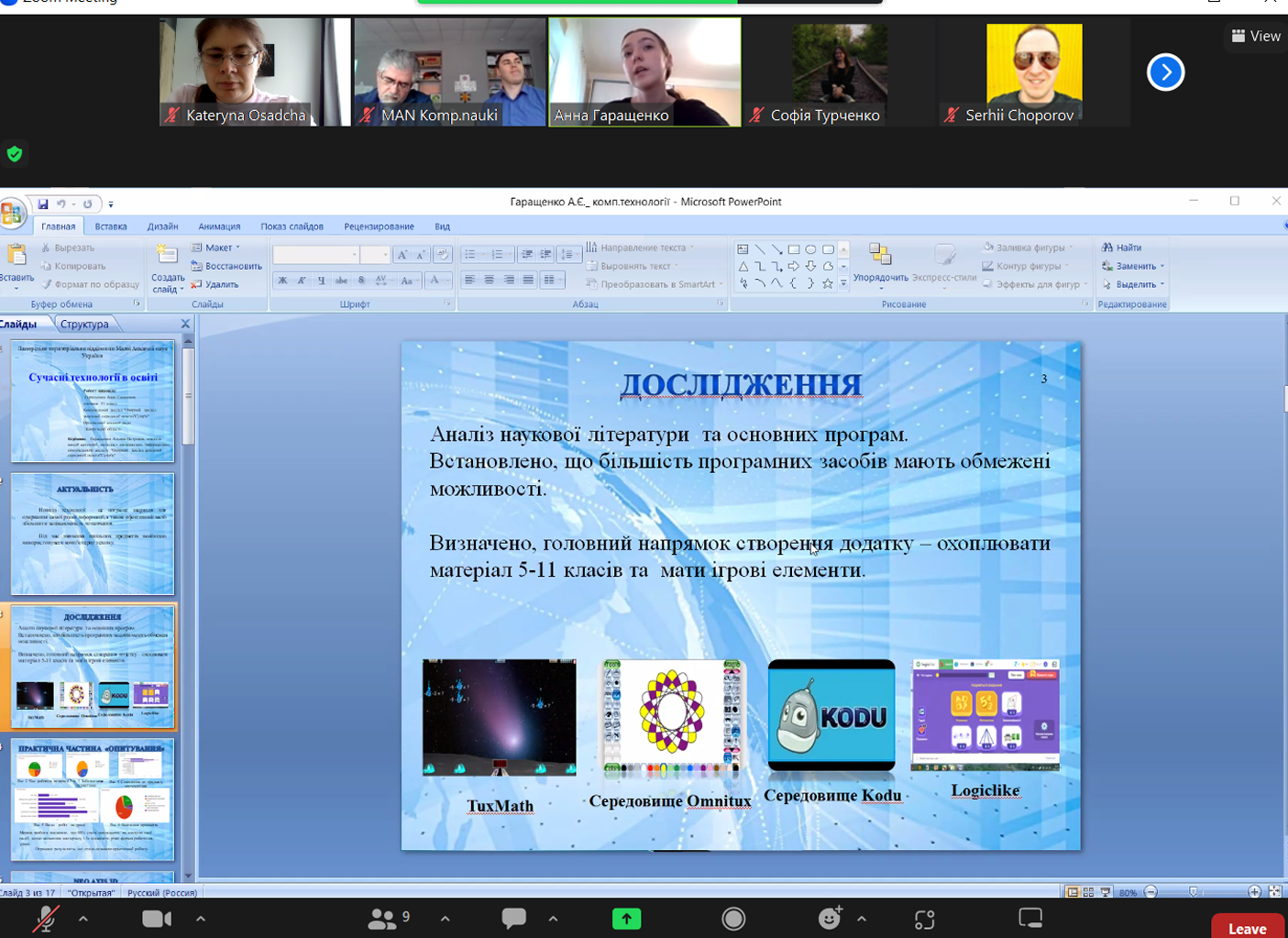Image resolution: width=1288 pixels, height=938 pixels.
Task: Switch to the Структура pane tab
Action: pyautogui.click(x=84, y=324)
